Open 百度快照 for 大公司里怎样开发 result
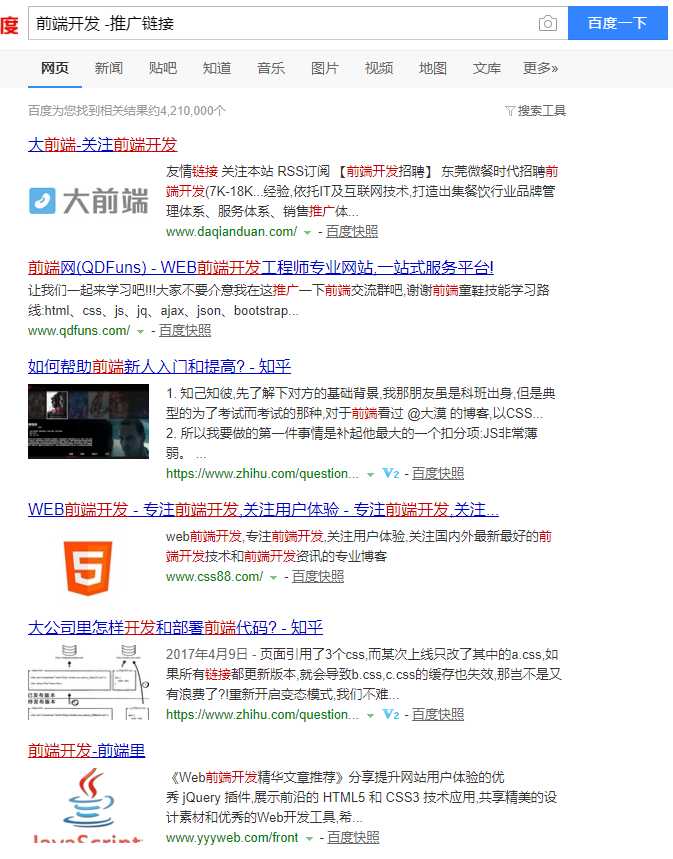 click(438, 714)
